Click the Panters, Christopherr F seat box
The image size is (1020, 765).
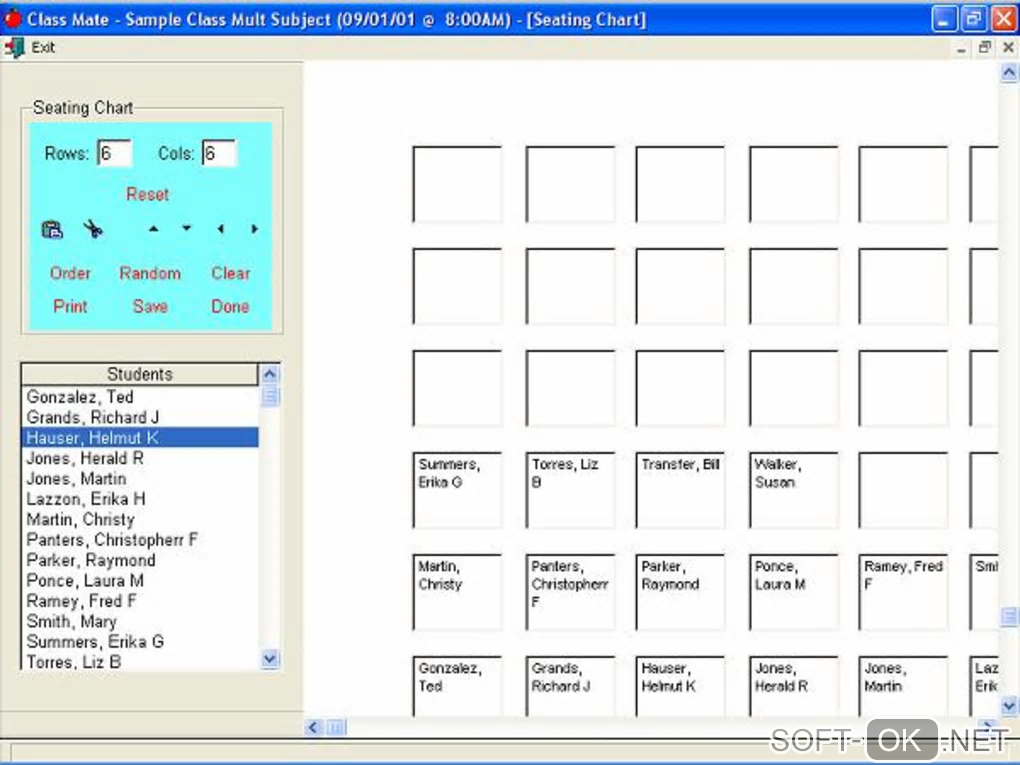click(570, 593)
